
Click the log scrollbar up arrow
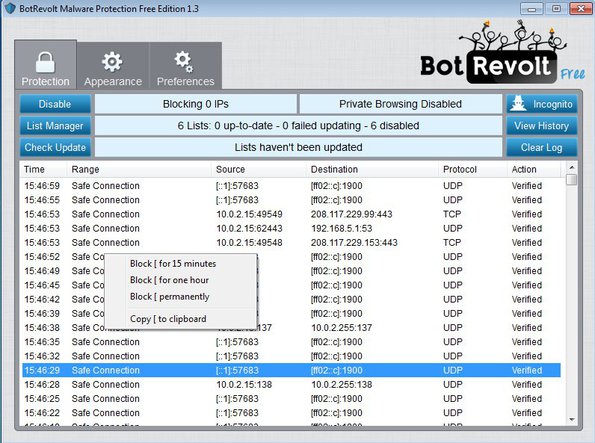tap(571, 167)
